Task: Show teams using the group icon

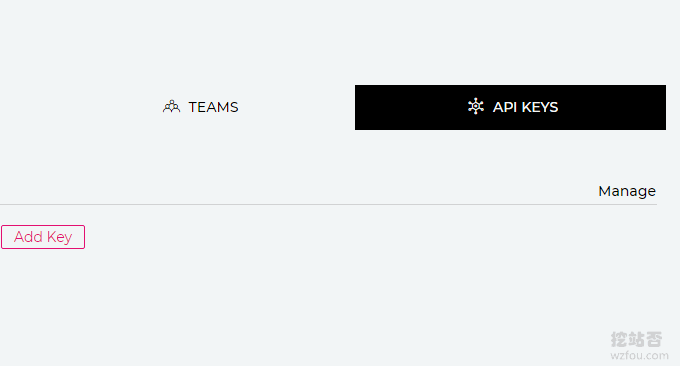Action: [171, 107]
